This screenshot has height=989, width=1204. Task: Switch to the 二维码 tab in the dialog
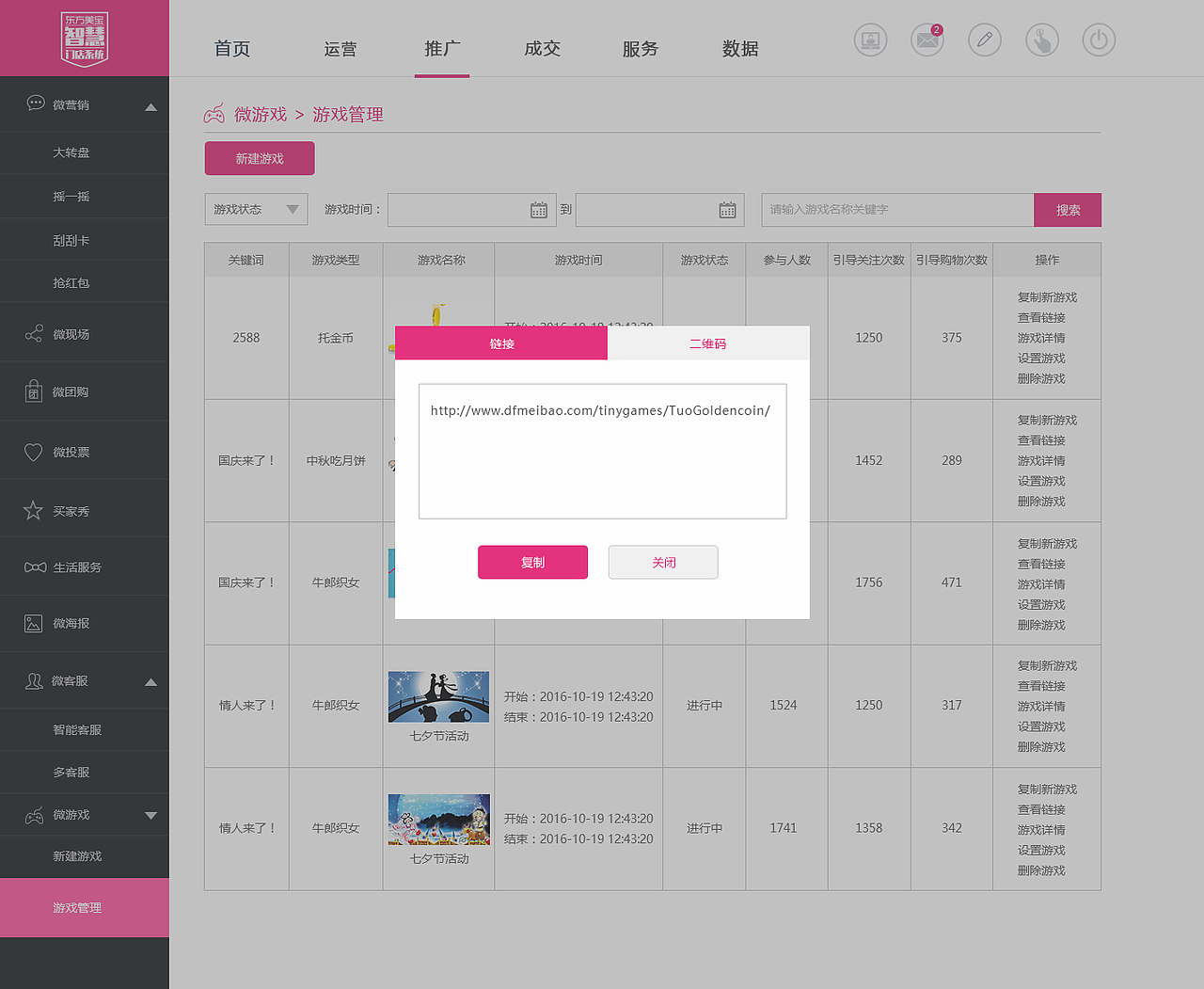[708, 343]
